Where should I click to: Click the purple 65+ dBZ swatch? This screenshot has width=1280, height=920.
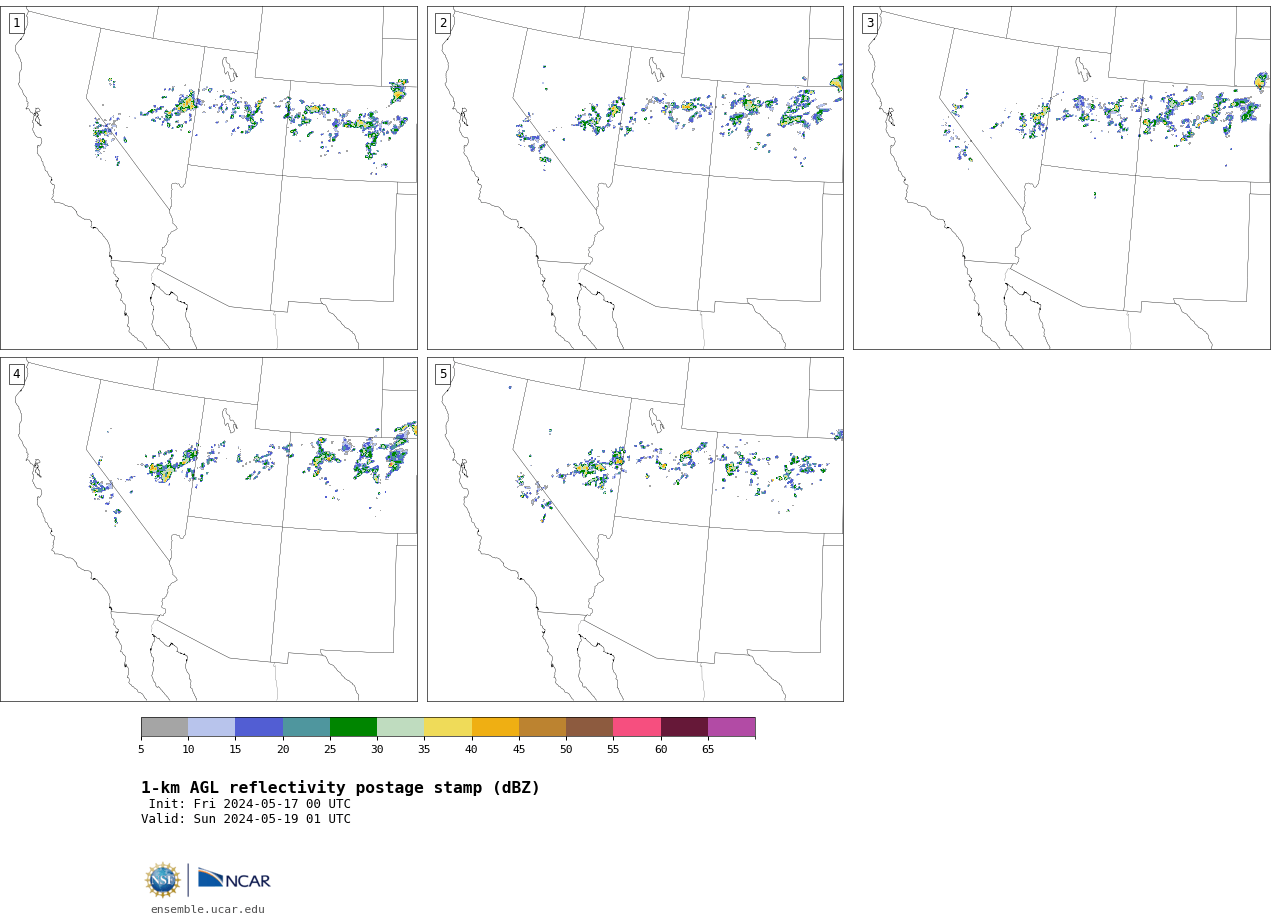point(731,727)
